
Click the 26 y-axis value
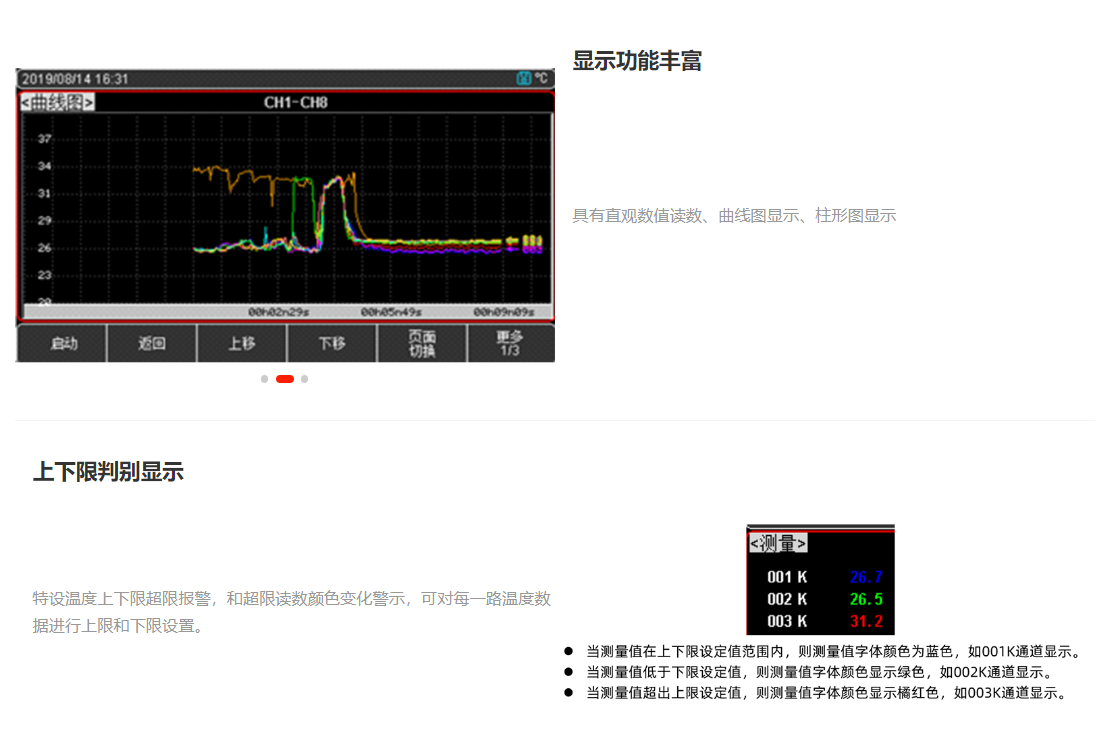coord(45,248)
